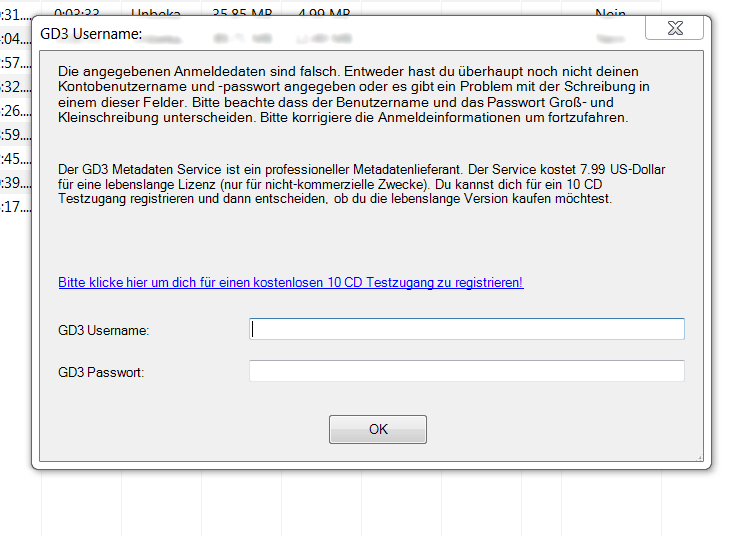The height and width of the screenshot is (536, 756).
Task: Focus the GD3 Passwort input field
Action: 467,371
